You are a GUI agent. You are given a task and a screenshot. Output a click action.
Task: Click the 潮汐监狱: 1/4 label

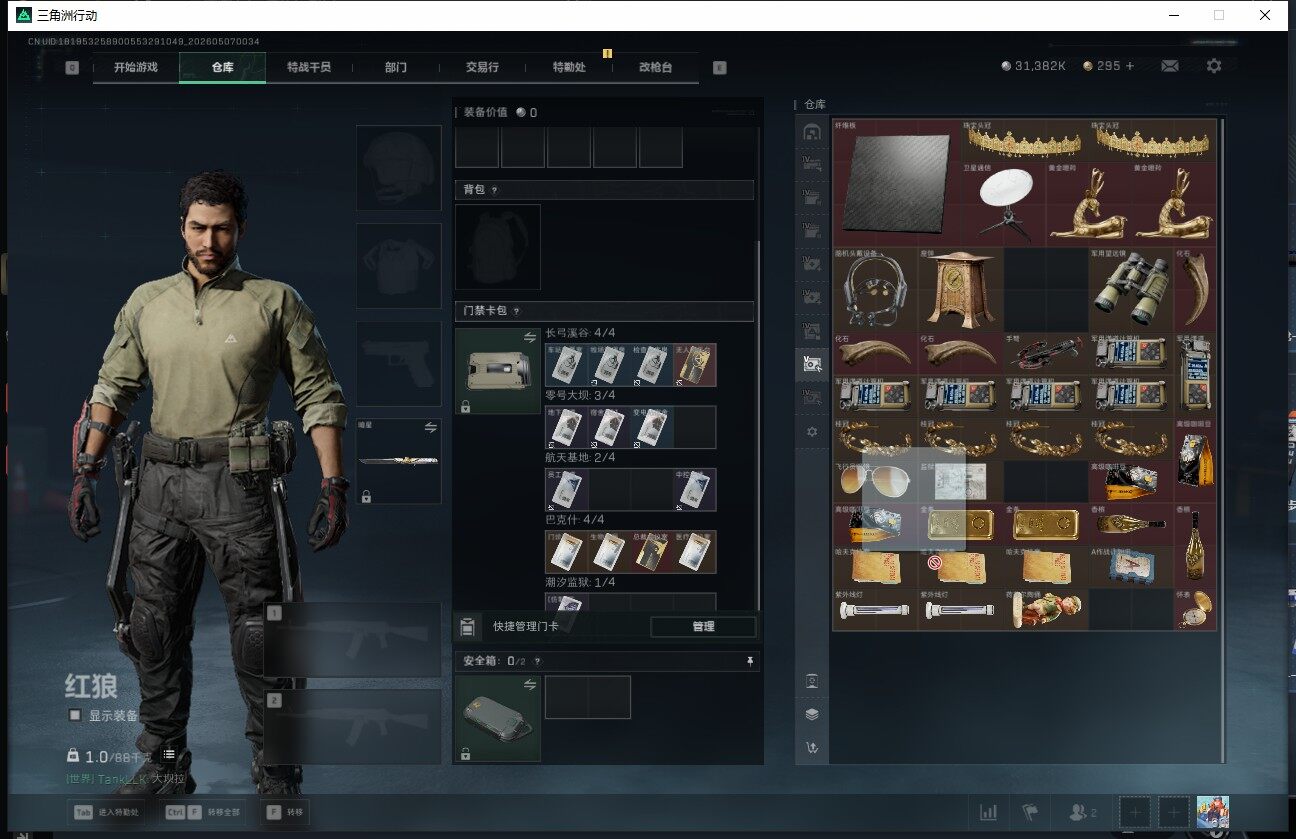click(580, 582)
